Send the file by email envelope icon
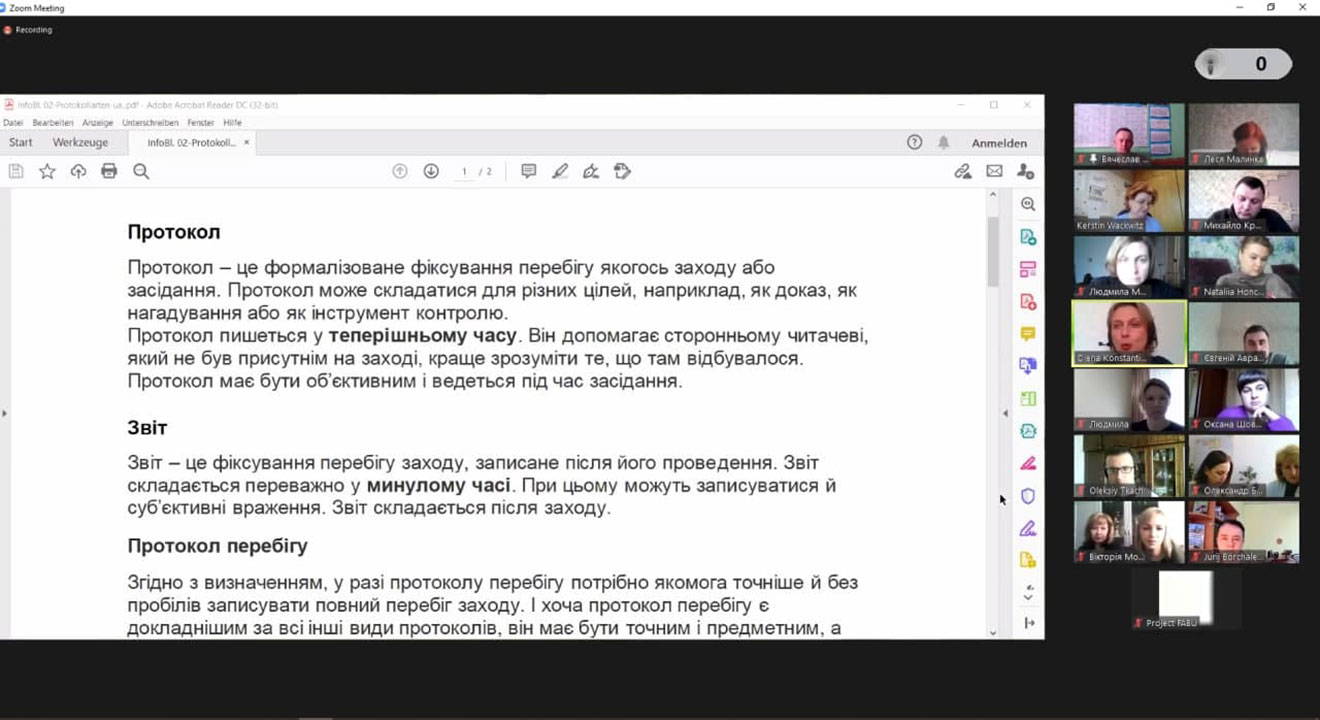 (x=994, y=171)
